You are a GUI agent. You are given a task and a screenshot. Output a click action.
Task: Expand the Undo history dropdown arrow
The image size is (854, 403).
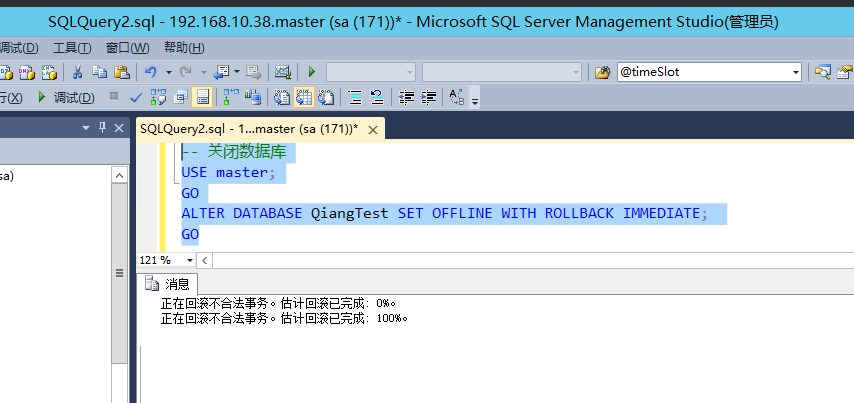pyautogui.click(x=169, y=72)
